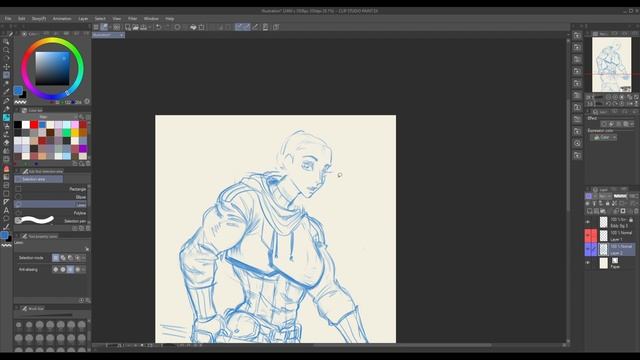640x360 pixels.
Task: Open the Edit menu
Action: point(22,19)
